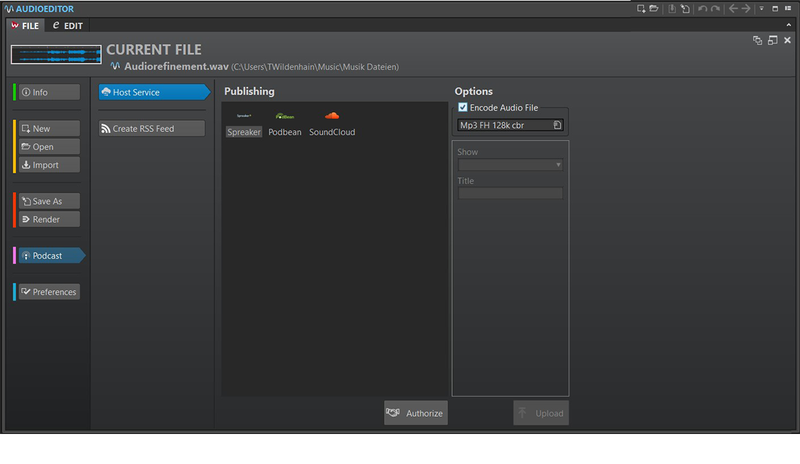Click the Audiorefinement.wav file name
The image size is (800, 464).
[176, 66]
